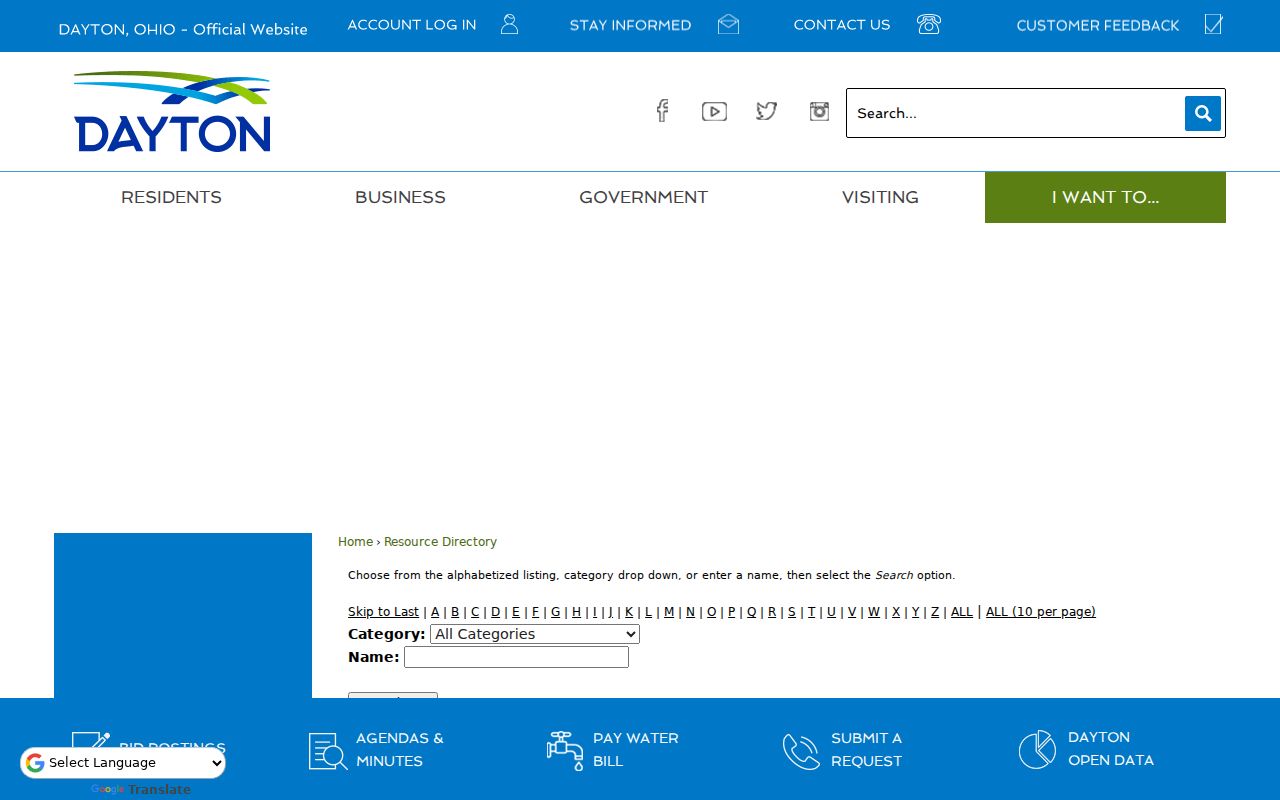This screenshot has height=800, width=1280.
Task: Open the Visiting menu
Action: point(880,197)
